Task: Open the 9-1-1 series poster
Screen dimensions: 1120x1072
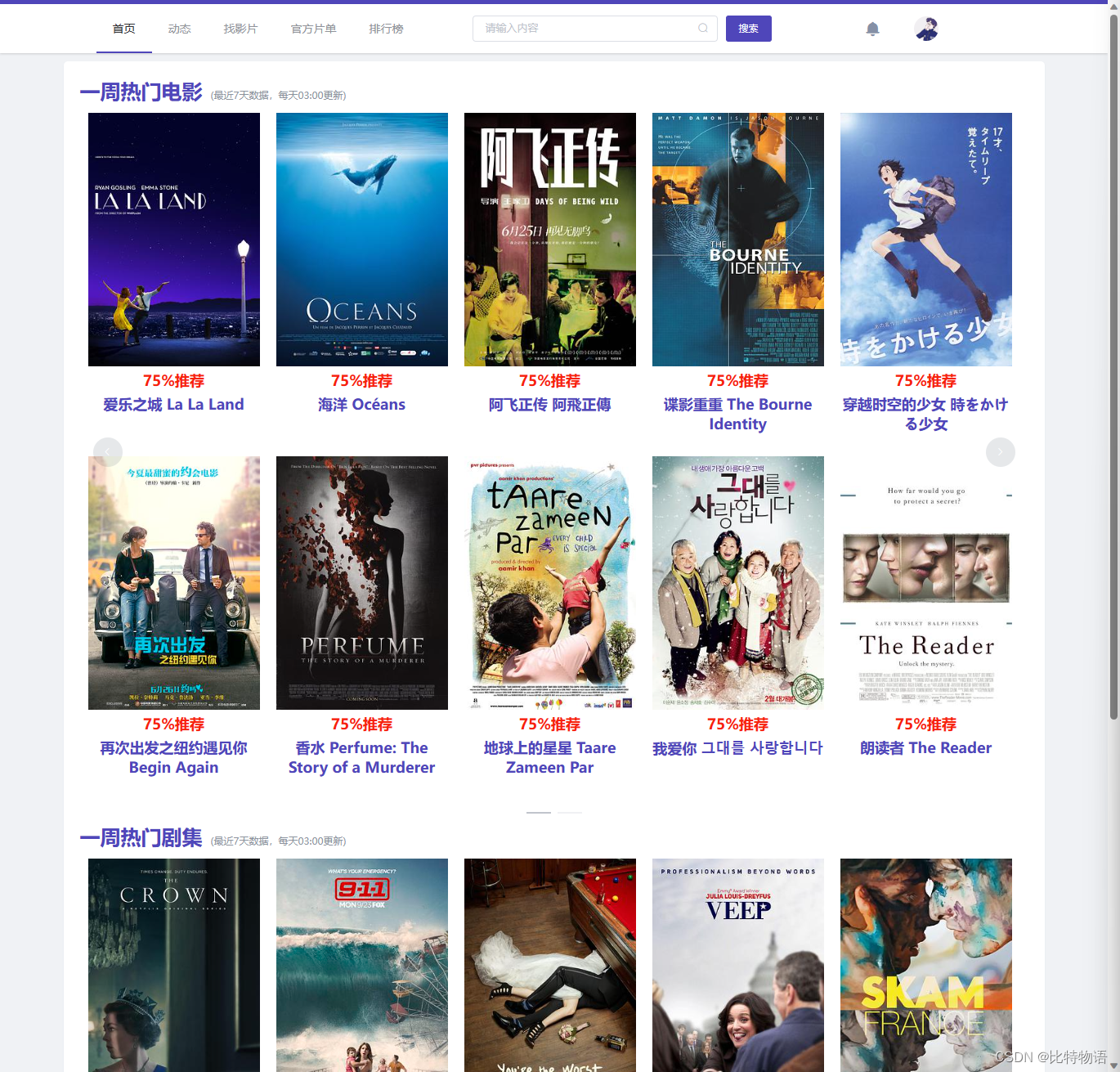Action: point(362,965)
